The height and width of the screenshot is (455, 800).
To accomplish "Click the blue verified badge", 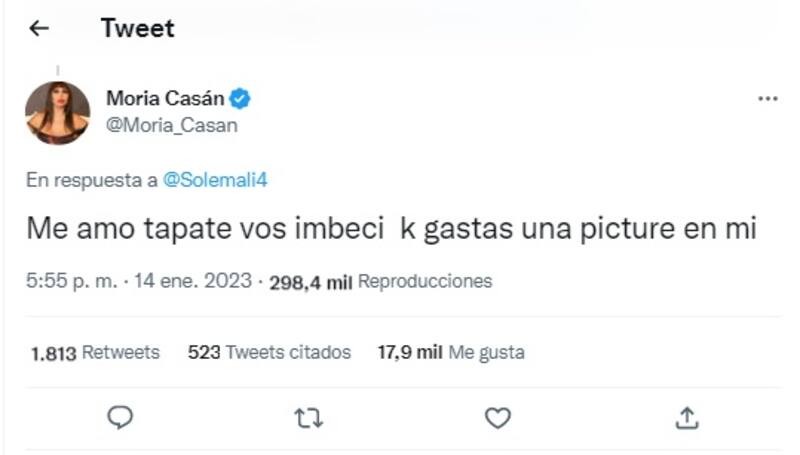I will [x=240, y=99].
